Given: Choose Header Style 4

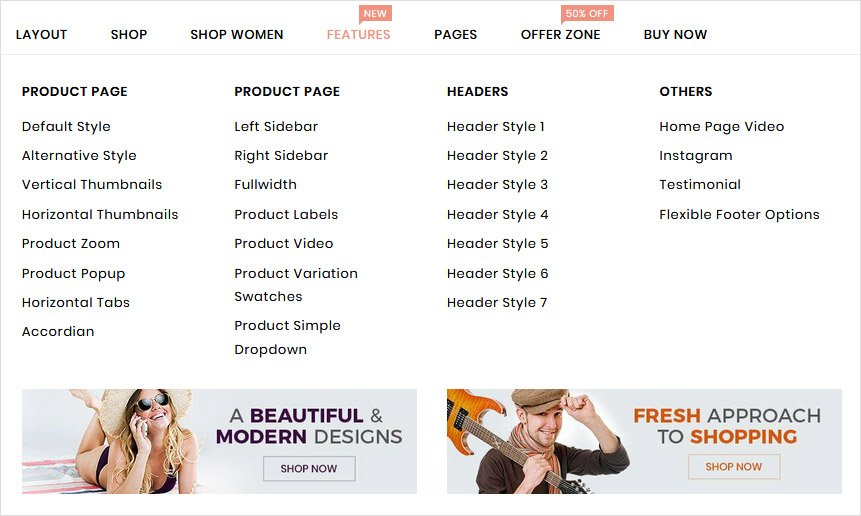Looking at the screenshot, I should [x=497, y=215].
